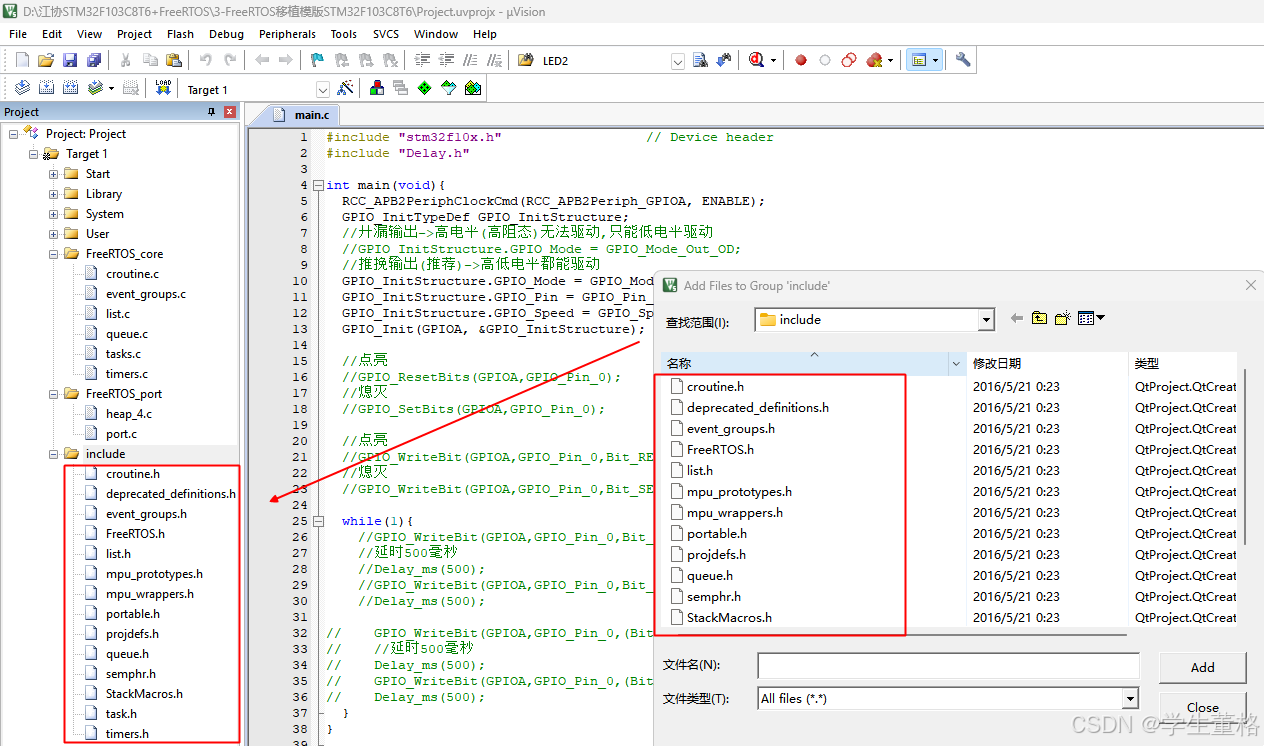Close the Project panel with its X button
The width and height of the screenshot is (1264, 746).
229,112
